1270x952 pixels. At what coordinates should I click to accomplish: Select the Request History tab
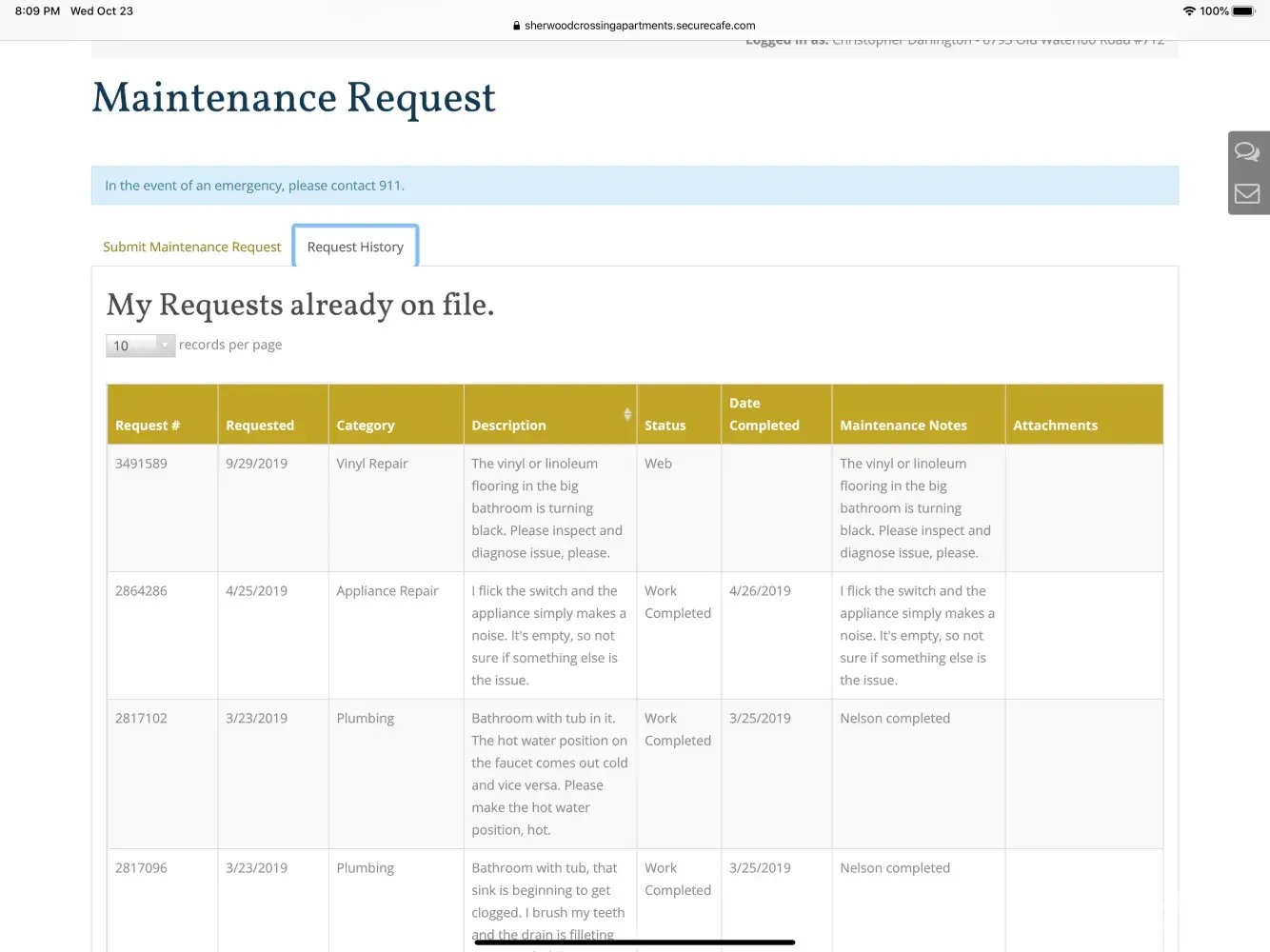(x=355, y=247)
